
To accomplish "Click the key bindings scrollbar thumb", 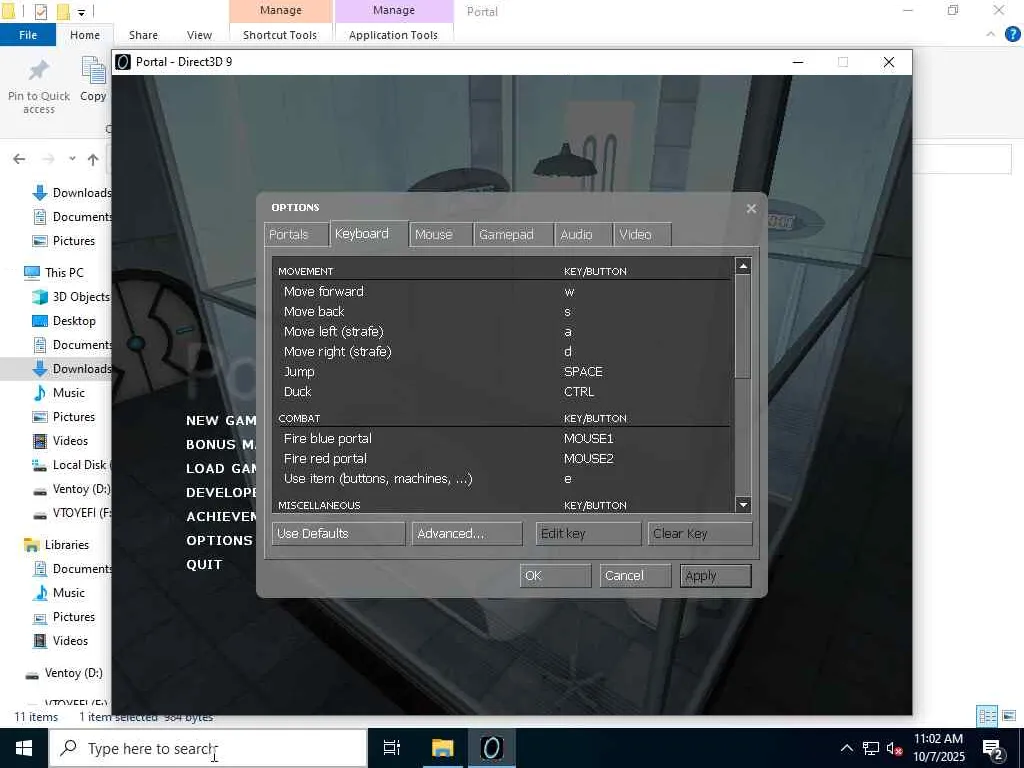I will pyautogui.click(x=743, y=327).
